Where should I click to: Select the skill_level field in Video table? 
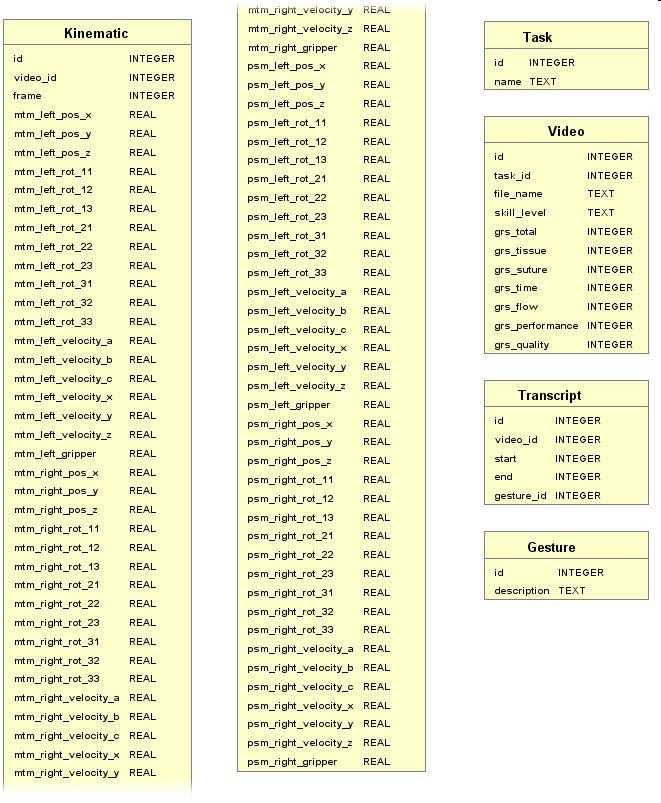tap(566, 213)
